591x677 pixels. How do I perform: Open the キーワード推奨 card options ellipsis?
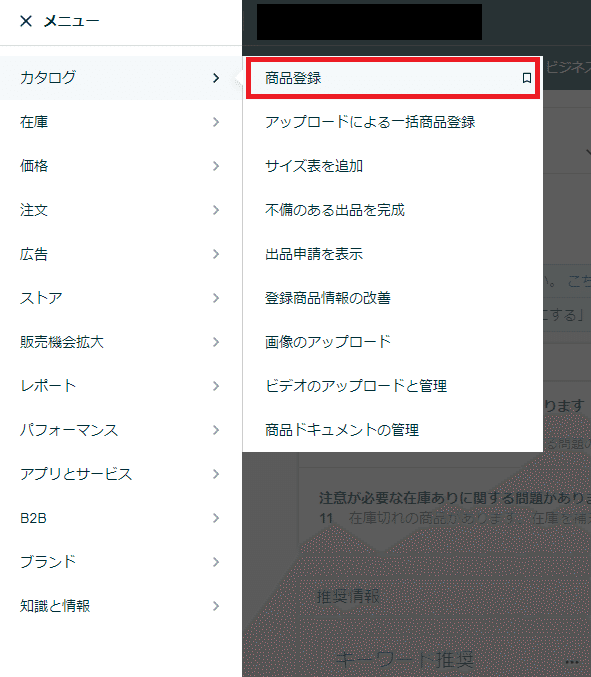click(x=572, y=662)
